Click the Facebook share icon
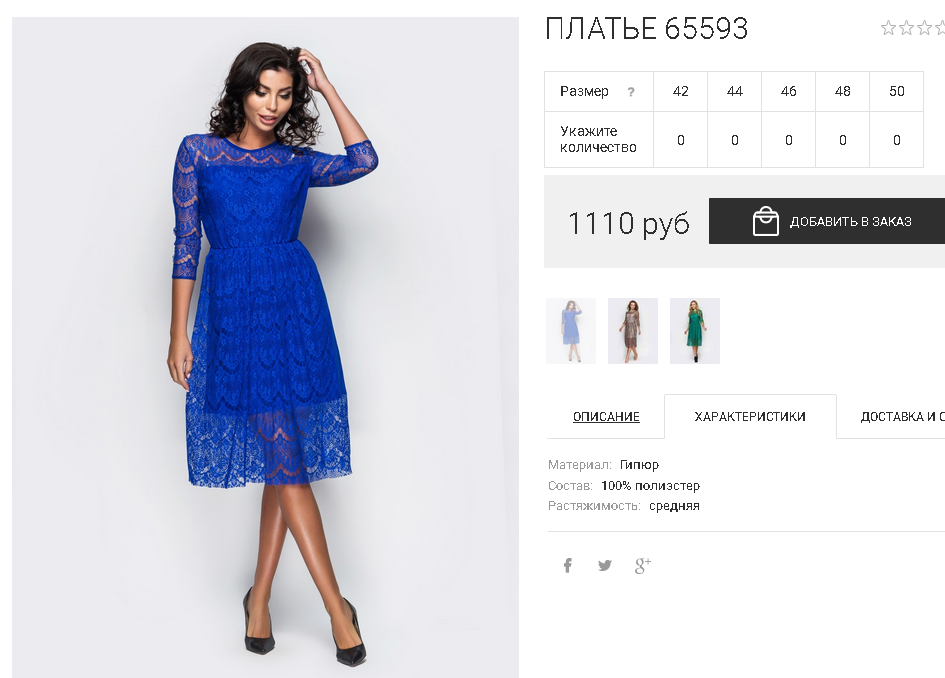 click(567, 565)
